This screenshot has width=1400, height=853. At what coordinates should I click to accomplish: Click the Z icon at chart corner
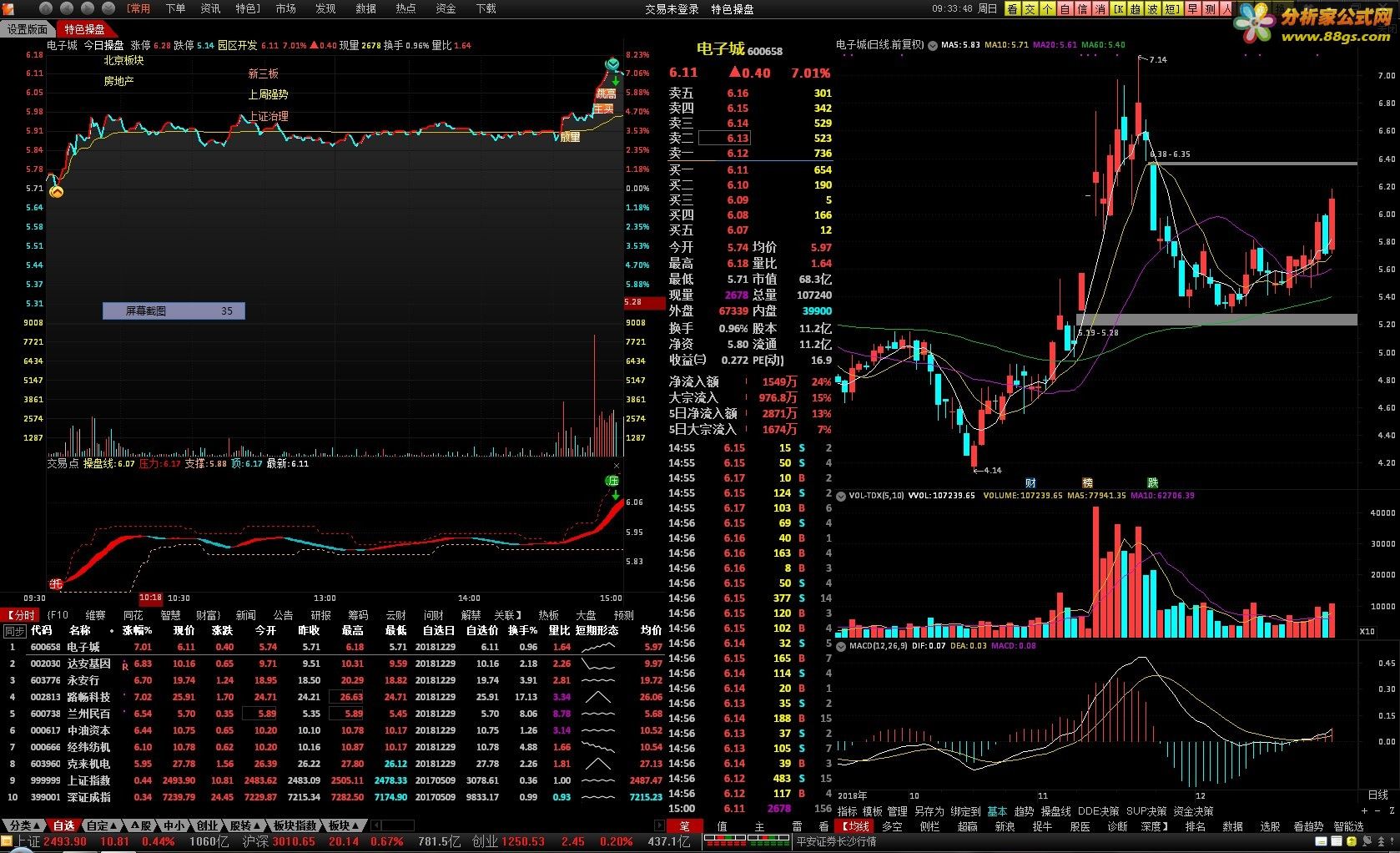[x=1391, y=811]
